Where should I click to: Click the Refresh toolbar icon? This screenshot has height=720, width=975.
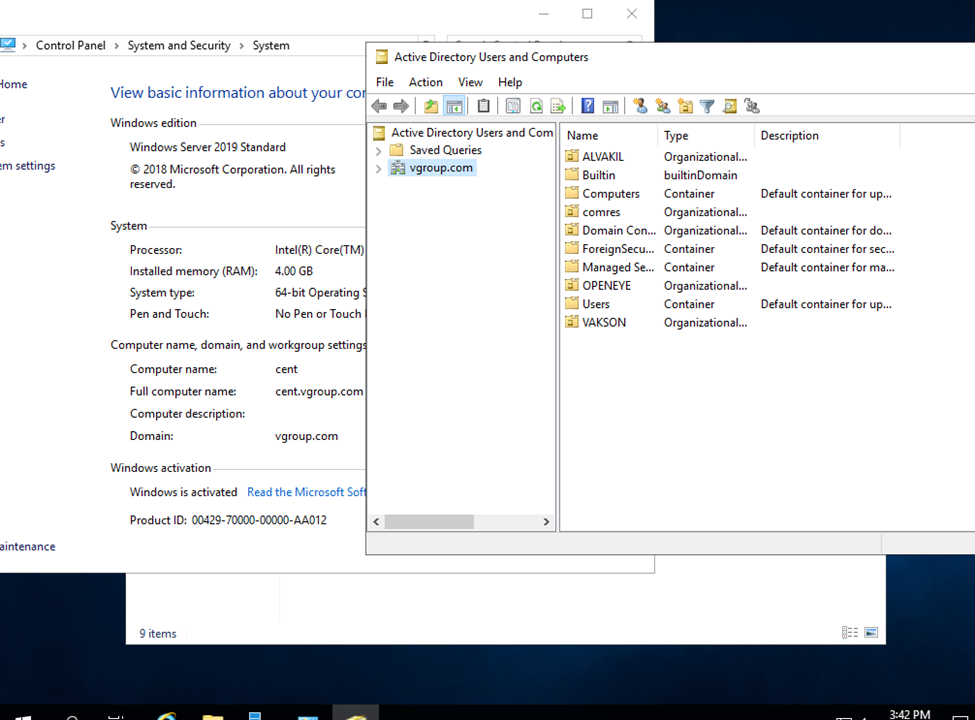pos(536,106)
